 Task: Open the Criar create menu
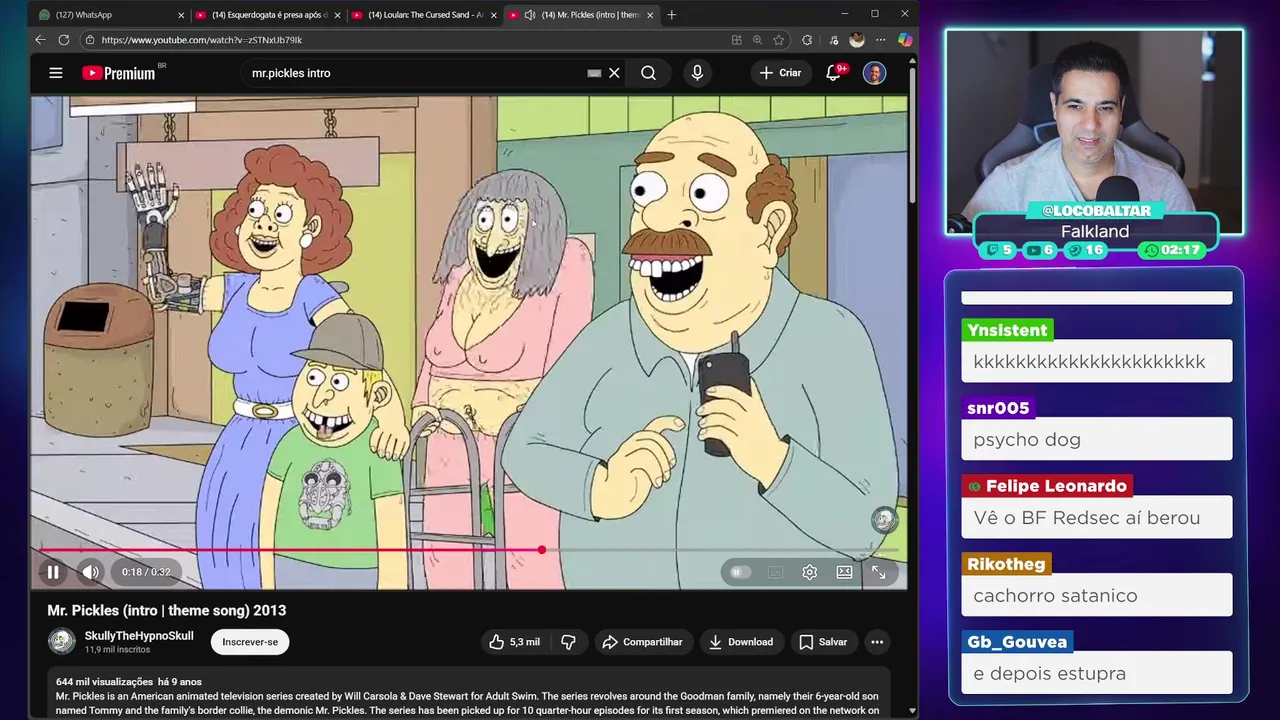780,73
